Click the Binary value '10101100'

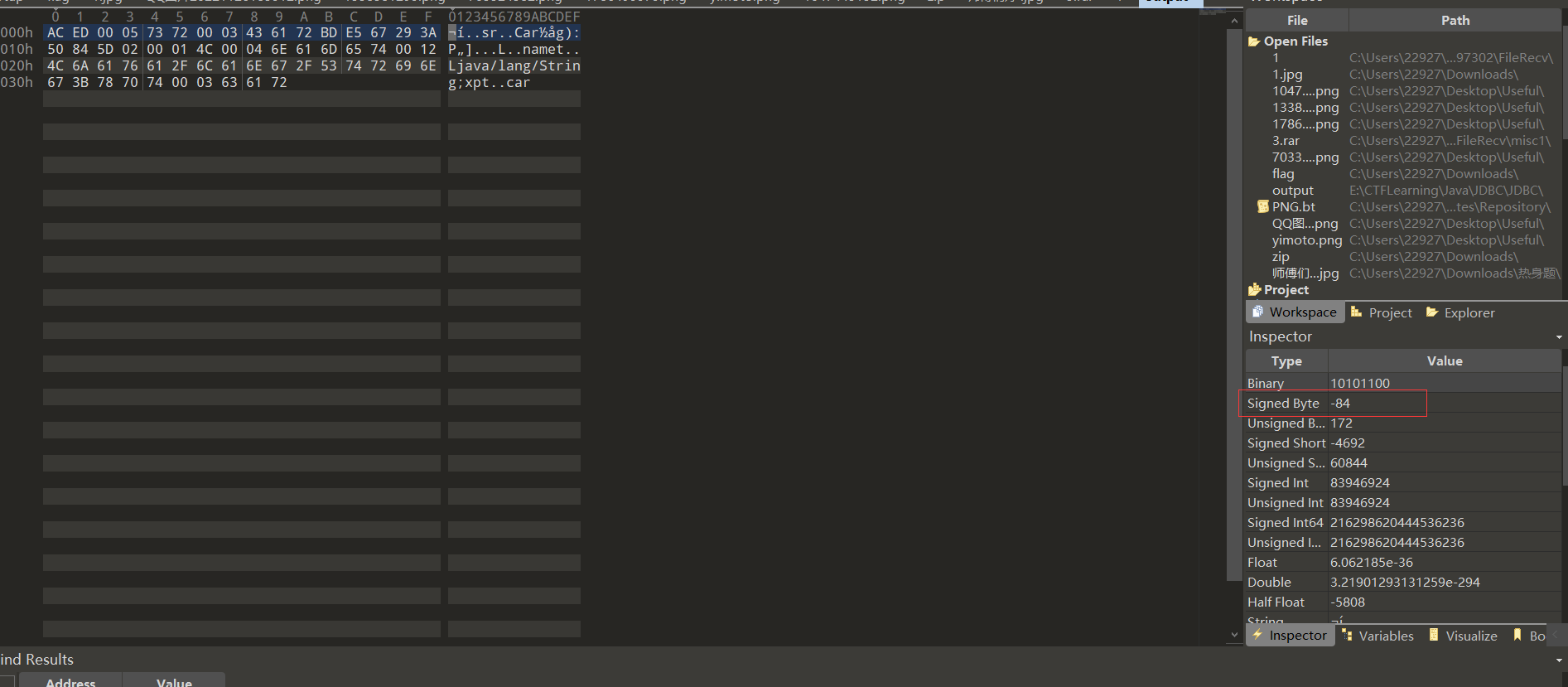(x=1360, y=384)
